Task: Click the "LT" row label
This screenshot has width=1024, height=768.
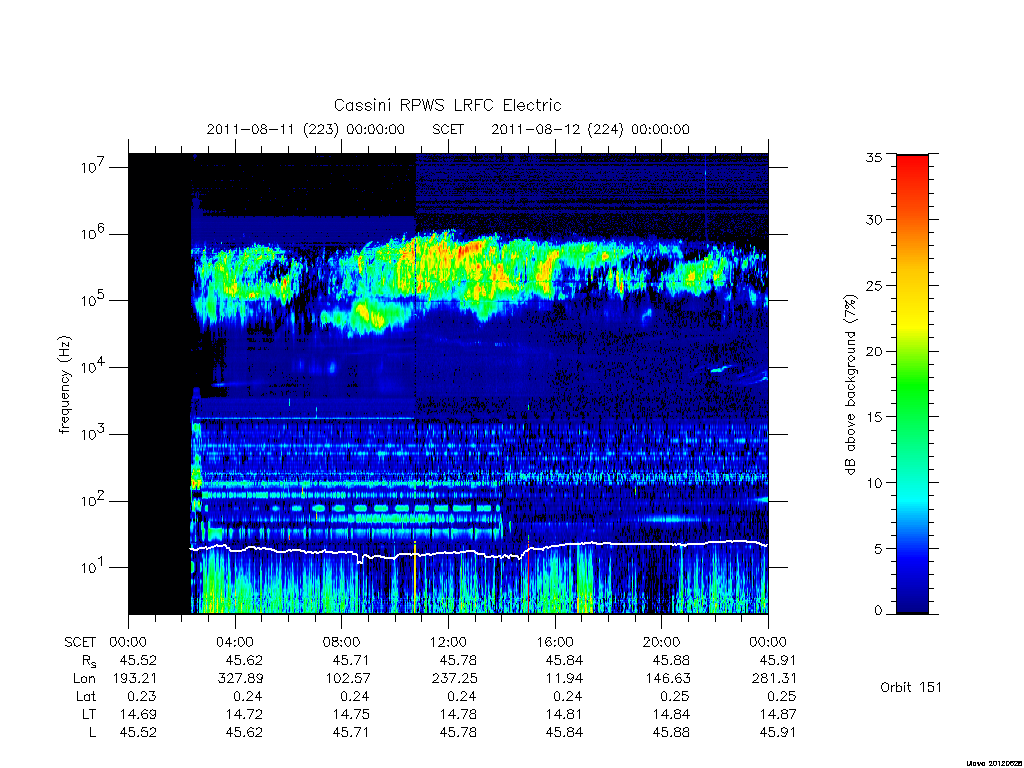Action: click(x=89, y=714)
